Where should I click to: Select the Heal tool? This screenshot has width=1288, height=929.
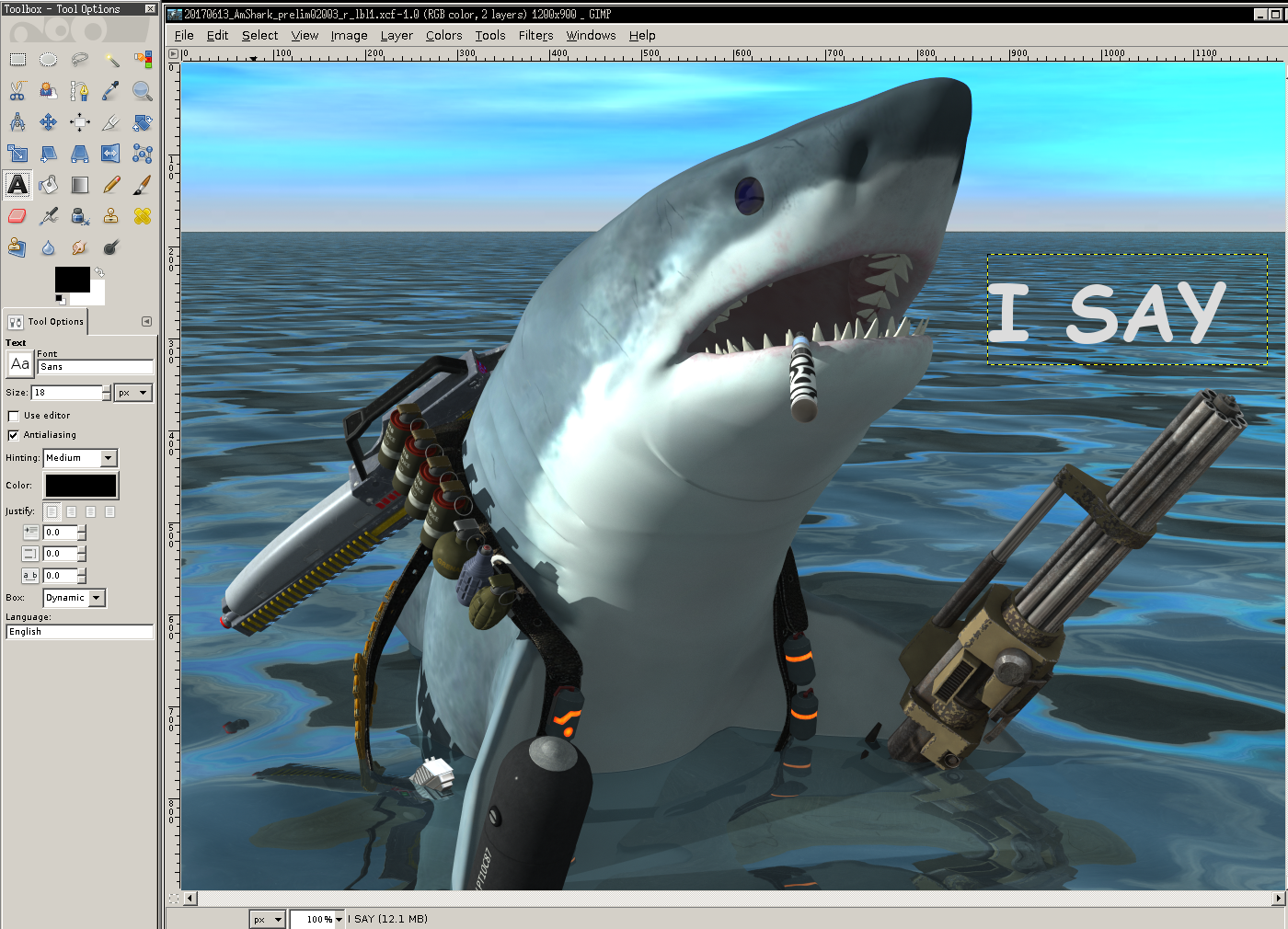143,216
